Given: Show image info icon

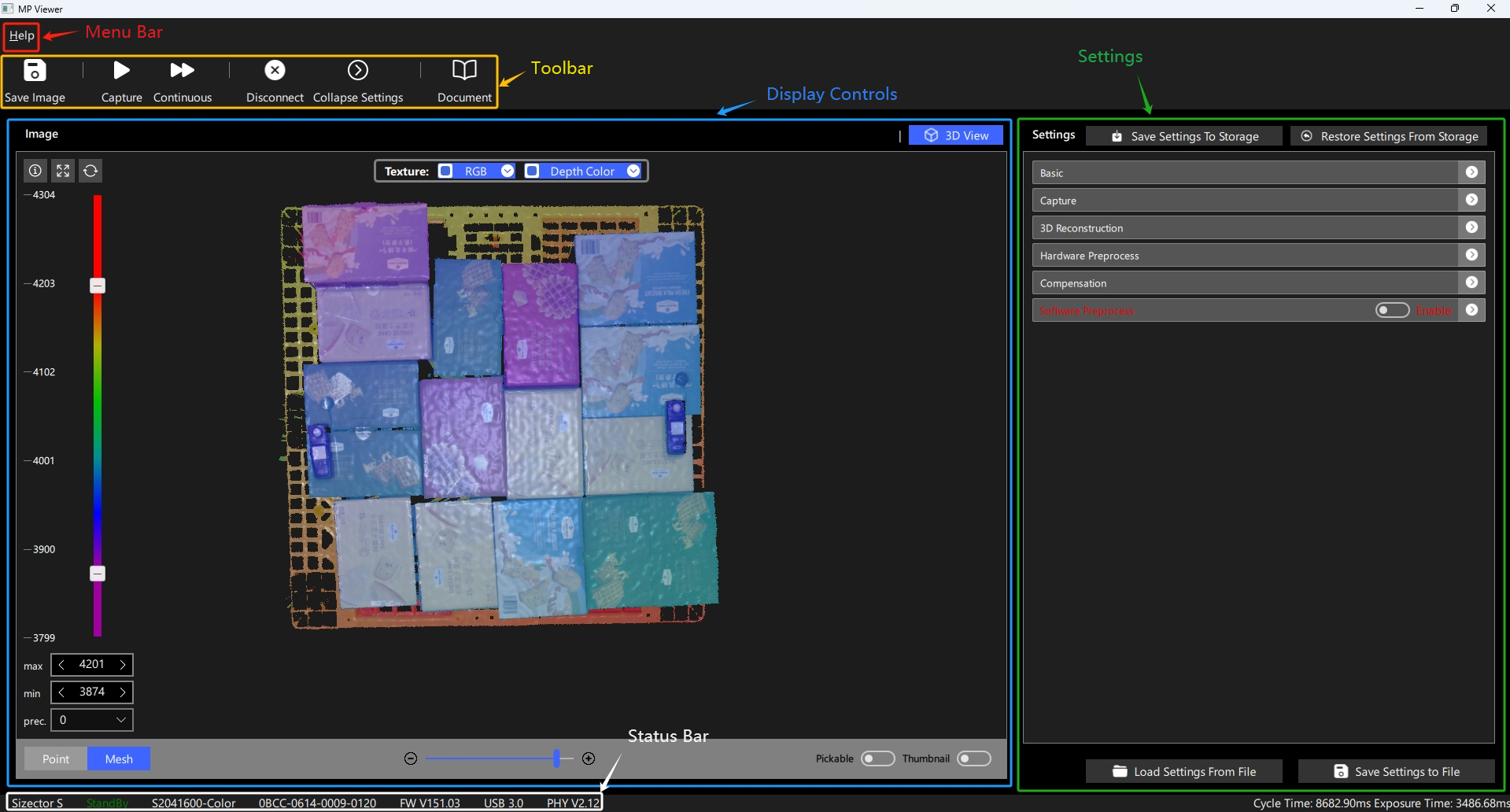Looking at the screenshot, I should click(35, 171).
